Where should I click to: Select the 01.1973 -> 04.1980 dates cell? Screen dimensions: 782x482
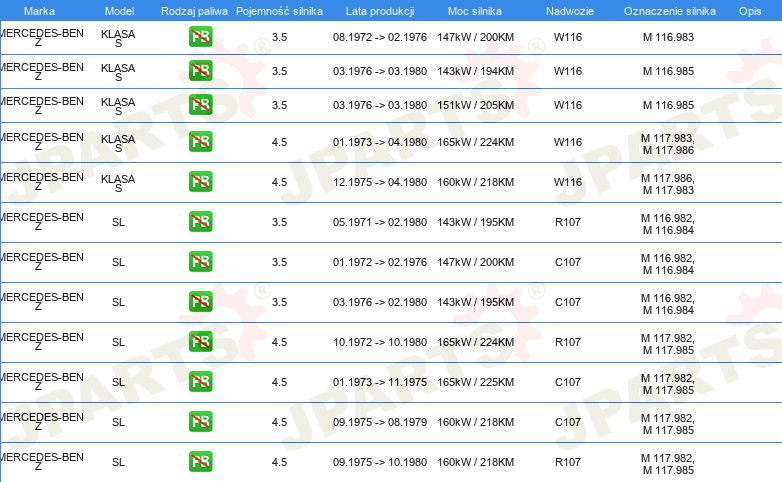click(380, 142)
